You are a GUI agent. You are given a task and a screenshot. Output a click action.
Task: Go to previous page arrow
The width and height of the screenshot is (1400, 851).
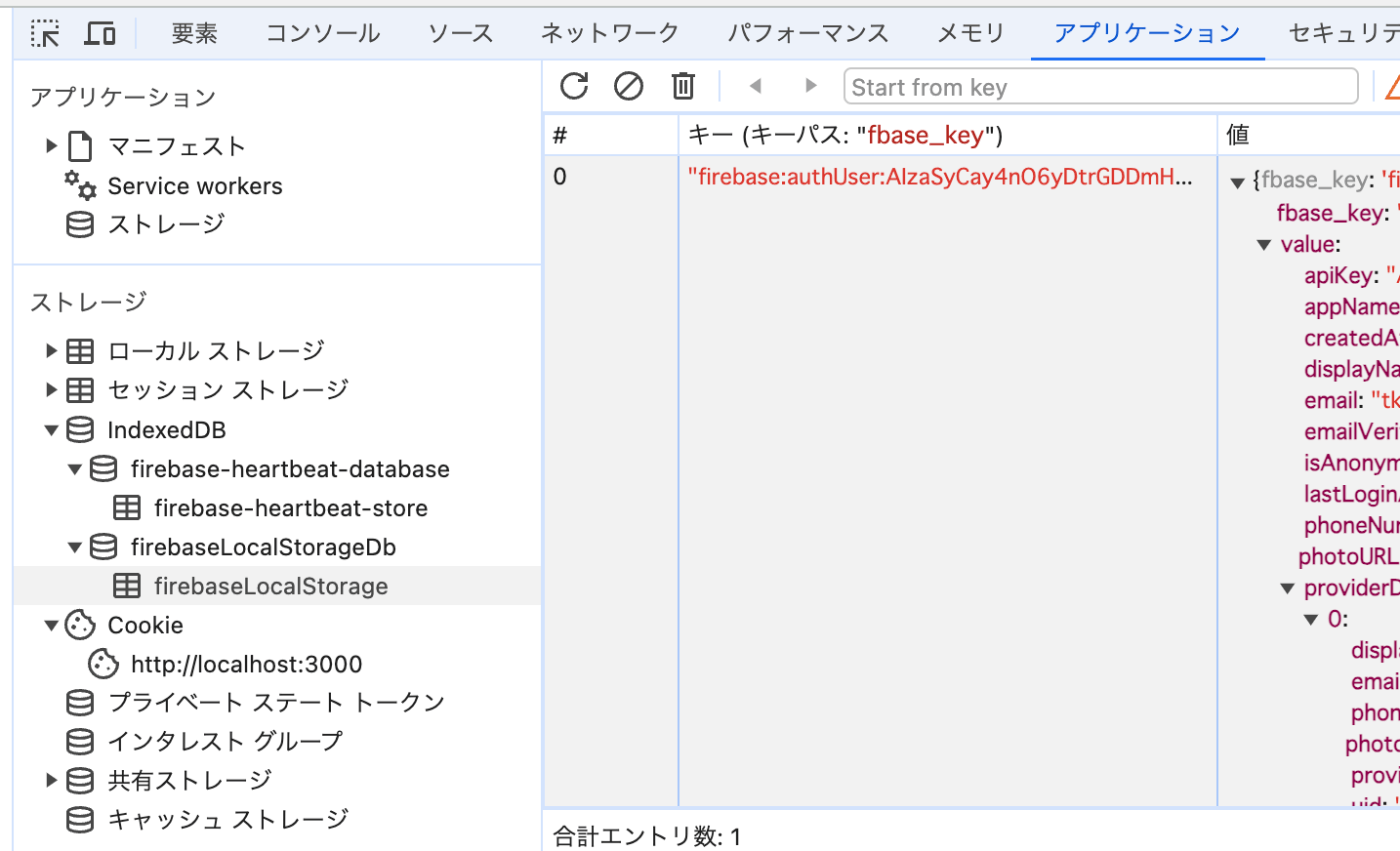point(756,86)
